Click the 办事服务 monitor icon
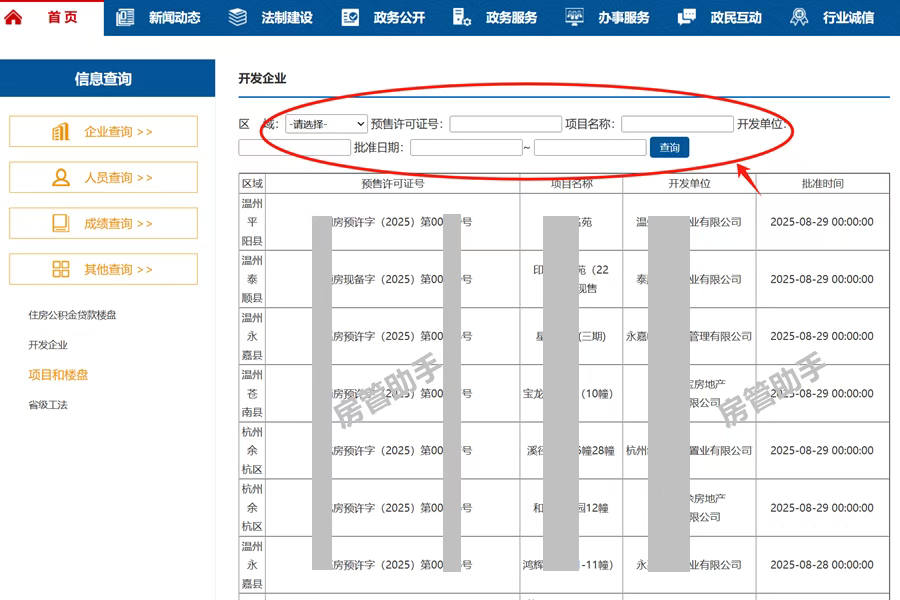Image resolution: width=900 pixels, height=600 pixels. [574, 17]
